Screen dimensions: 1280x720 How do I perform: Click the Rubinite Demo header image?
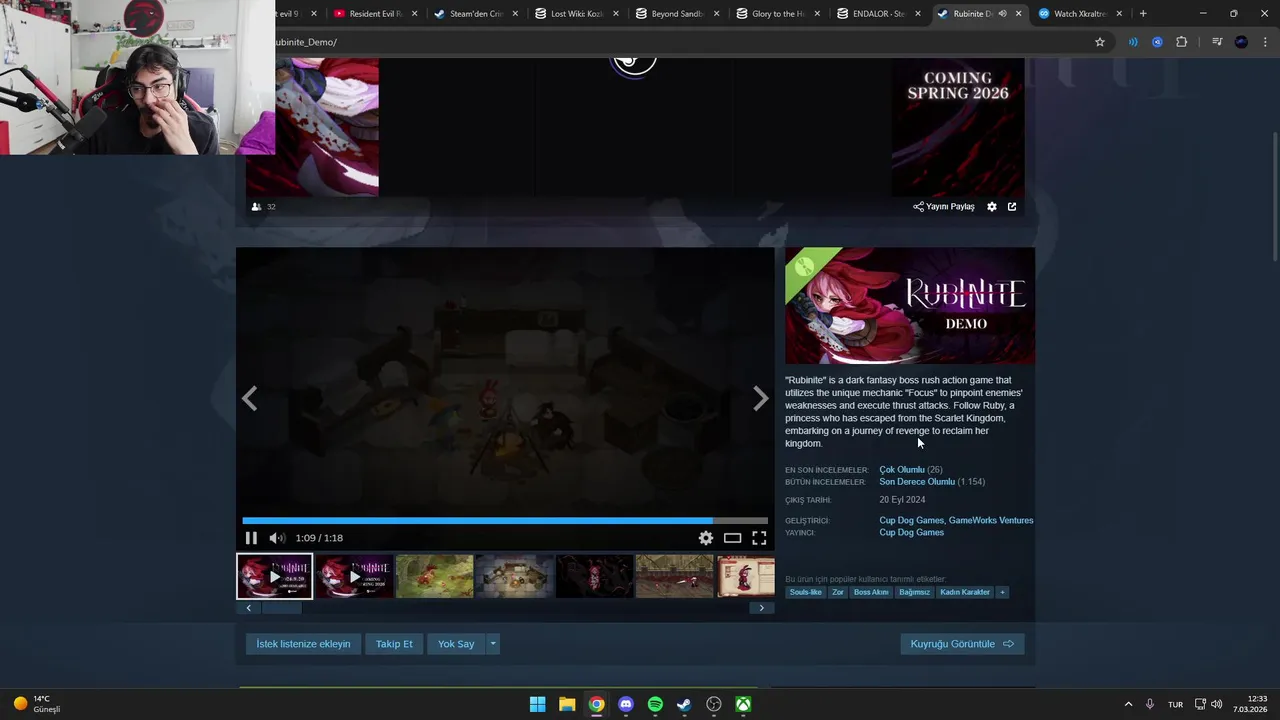click(x=910, y=306)
